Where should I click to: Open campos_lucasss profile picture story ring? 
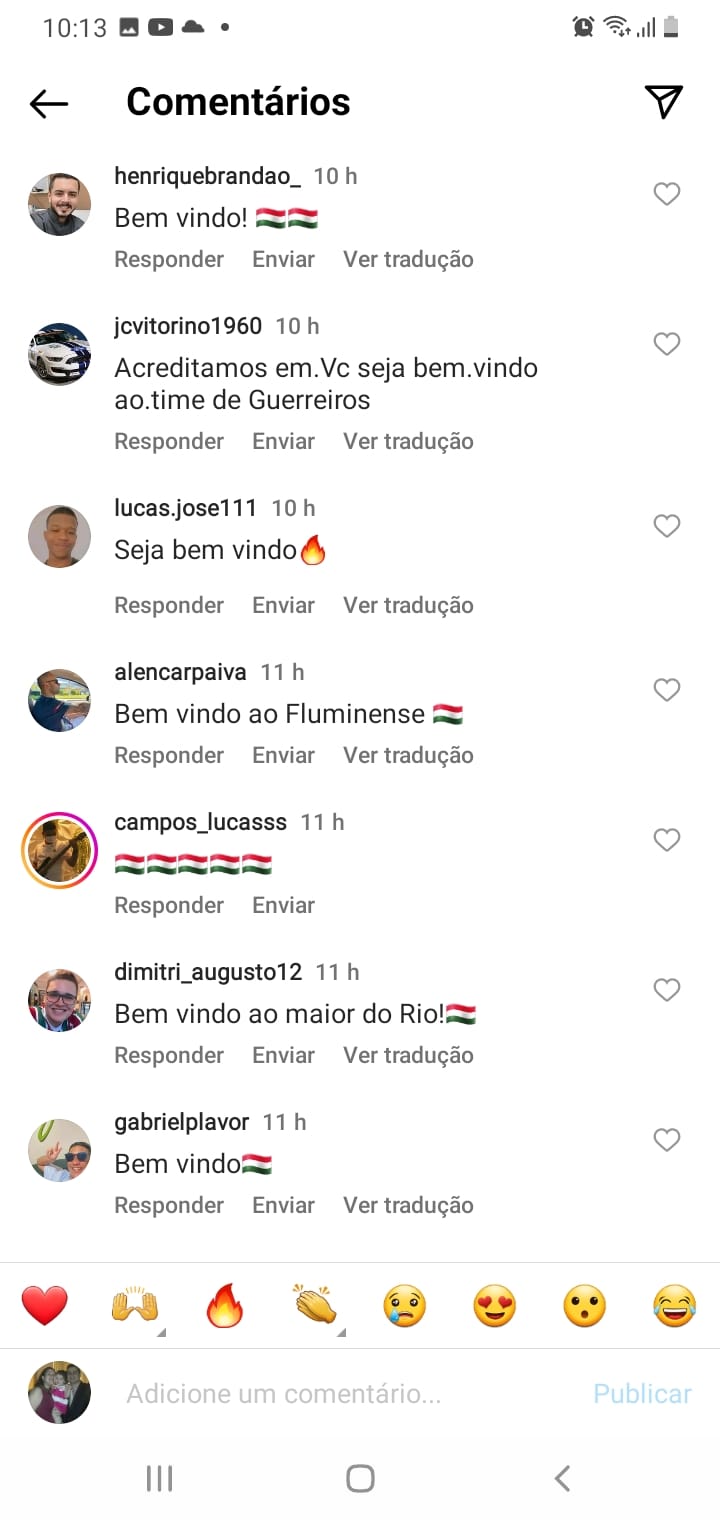59,851
